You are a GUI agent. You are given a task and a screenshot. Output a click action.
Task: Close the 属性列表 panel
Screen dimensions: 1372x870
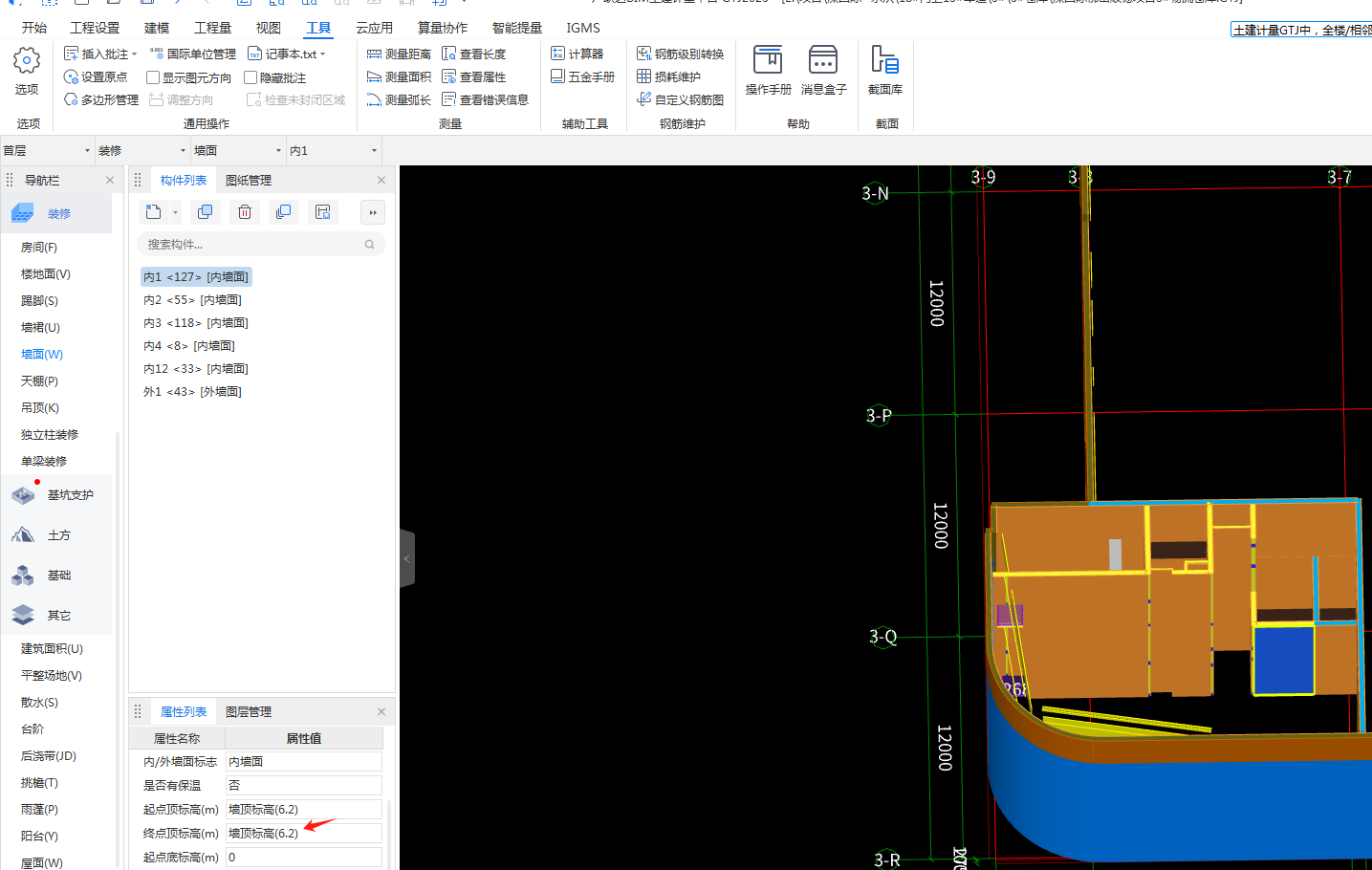pyautogui.click(x=381, y=711)
